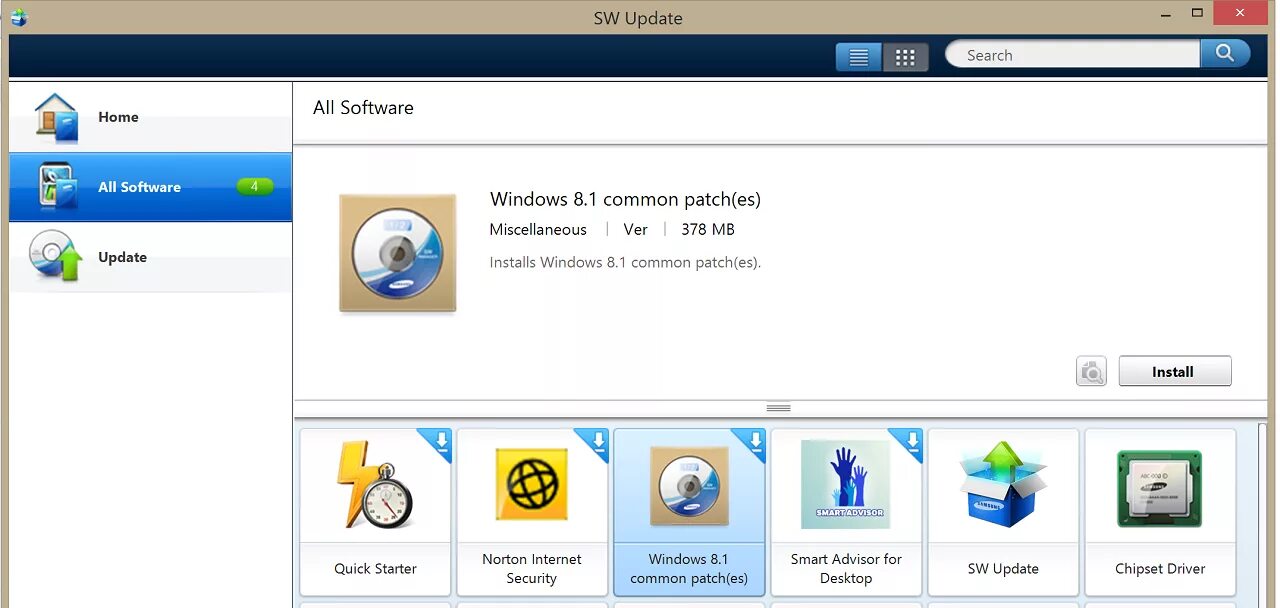
Task: Maximize the SW Update window
Action: 1198,13
